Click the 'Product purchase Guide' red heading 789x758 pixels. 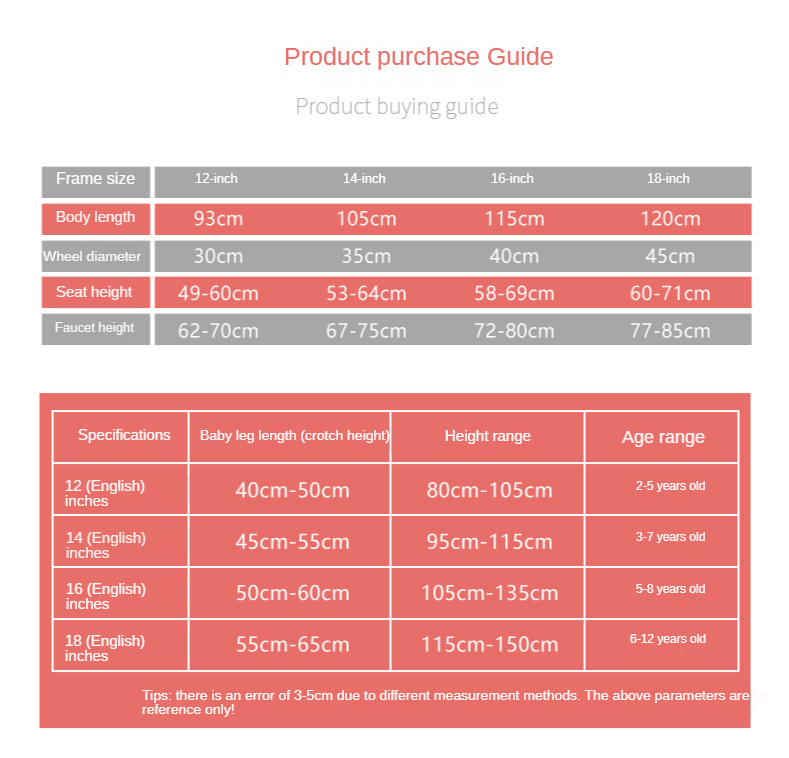418,57
